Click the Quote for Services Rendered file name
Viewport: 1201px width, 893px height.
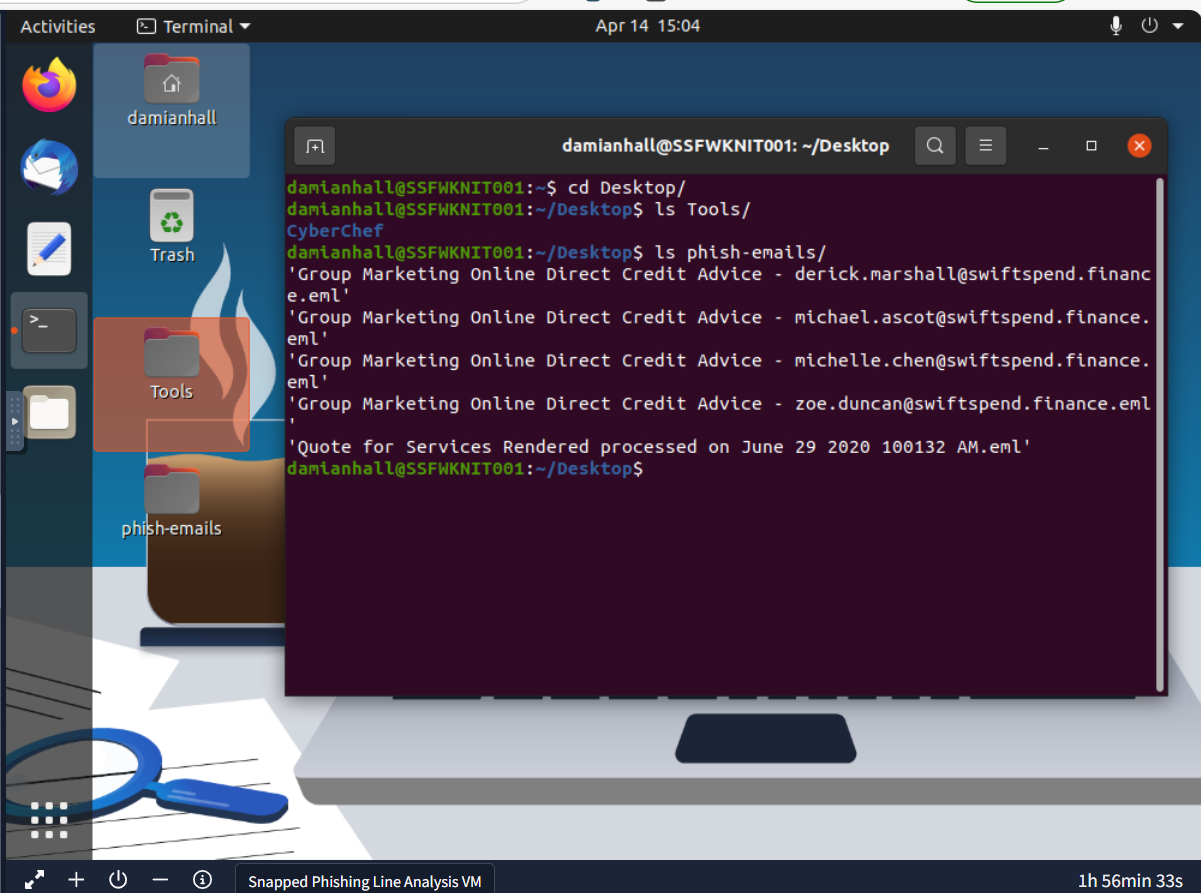coord(658,447)
